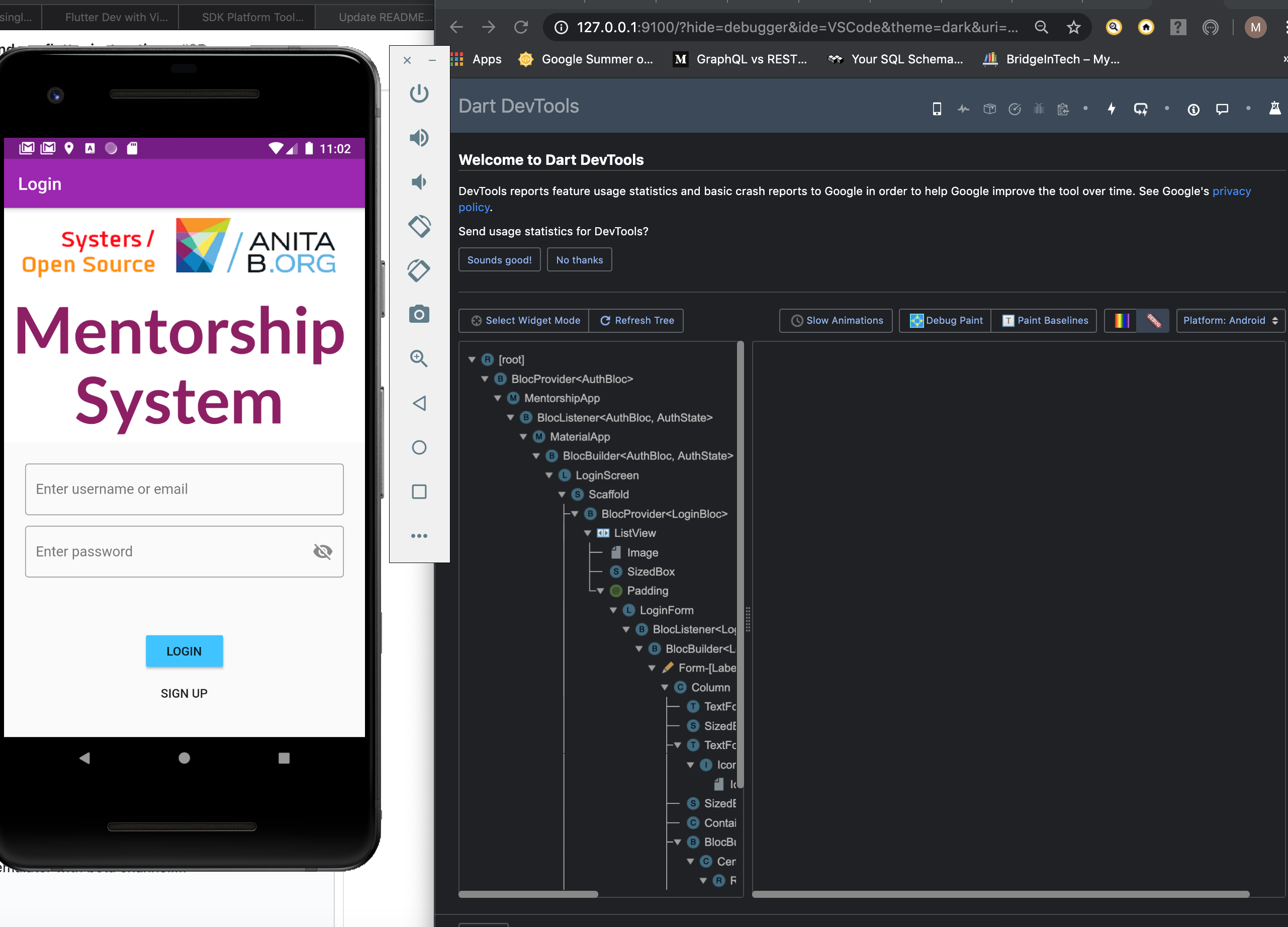Screen dimensions: 1288x927
Task: Toggle password visibility eye icon
Action: coord(323,551)
